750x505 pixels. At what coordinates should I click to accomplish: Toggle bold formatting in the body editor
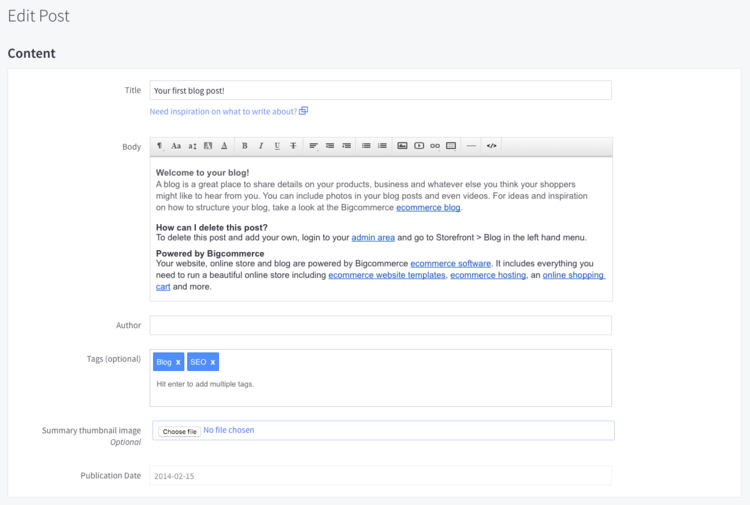(x=244, y=146)
